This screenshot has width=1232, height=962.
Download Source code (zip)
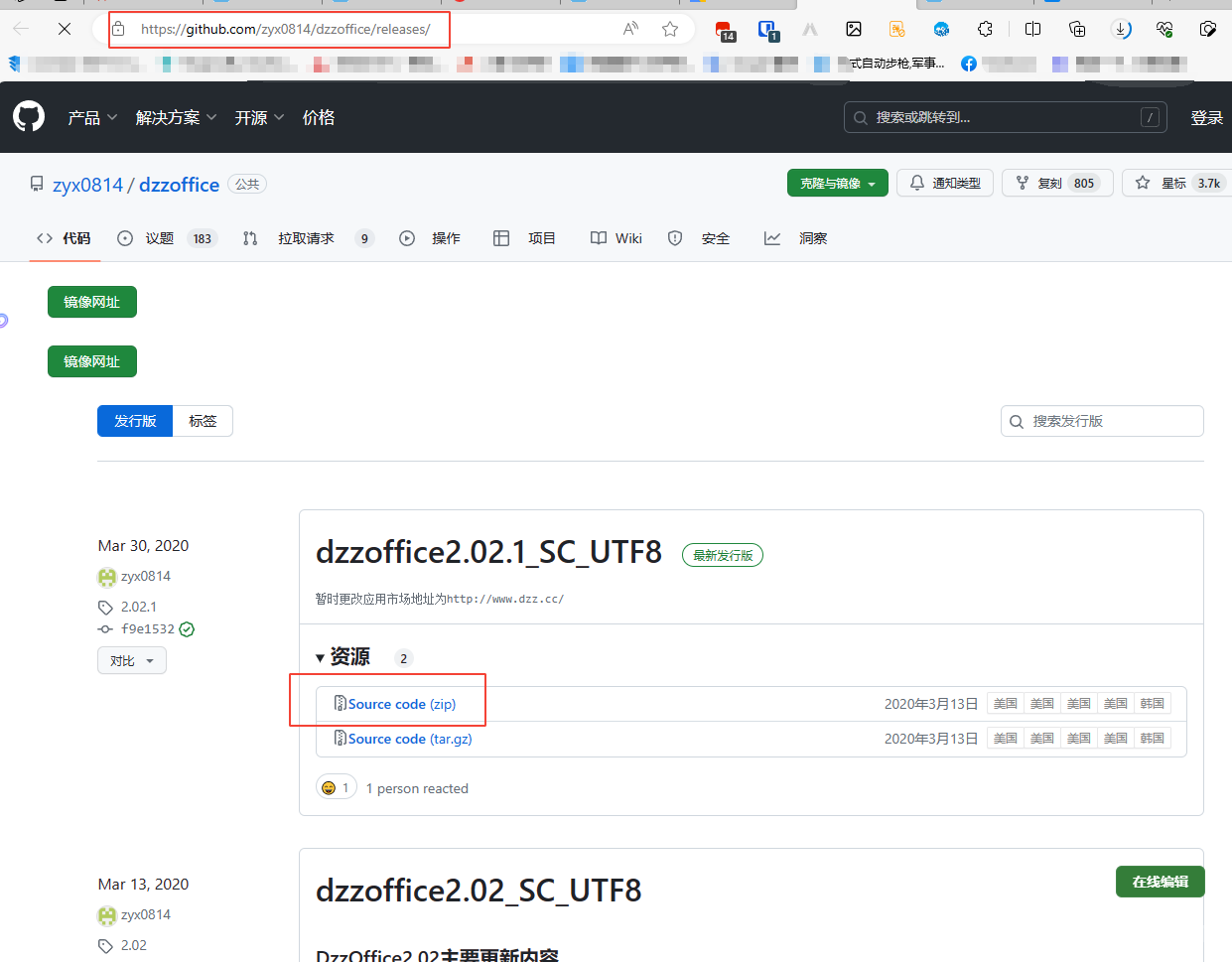(402, 704)
